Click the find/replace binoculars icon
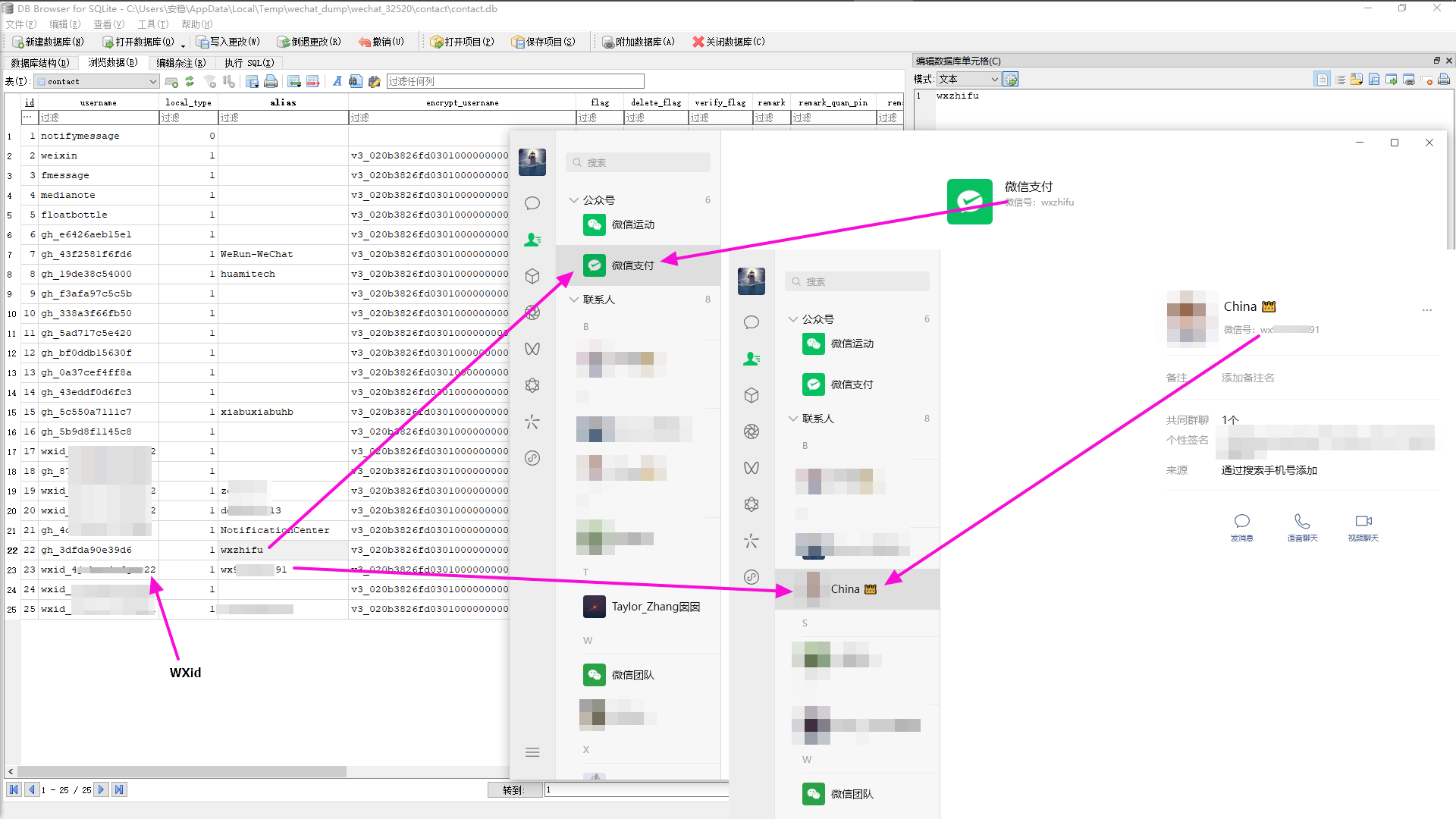The width and height of the screenshot is (1456, 819). coord(355,81)
